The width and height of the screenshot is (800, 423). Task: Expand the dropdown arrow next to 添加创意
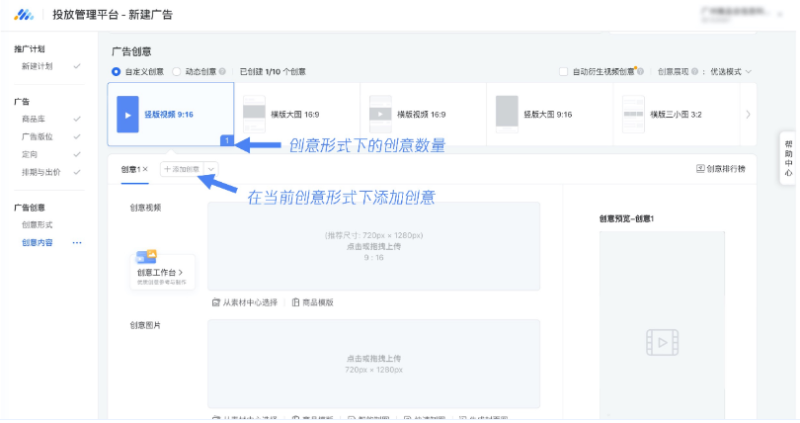tap(211, 169)
